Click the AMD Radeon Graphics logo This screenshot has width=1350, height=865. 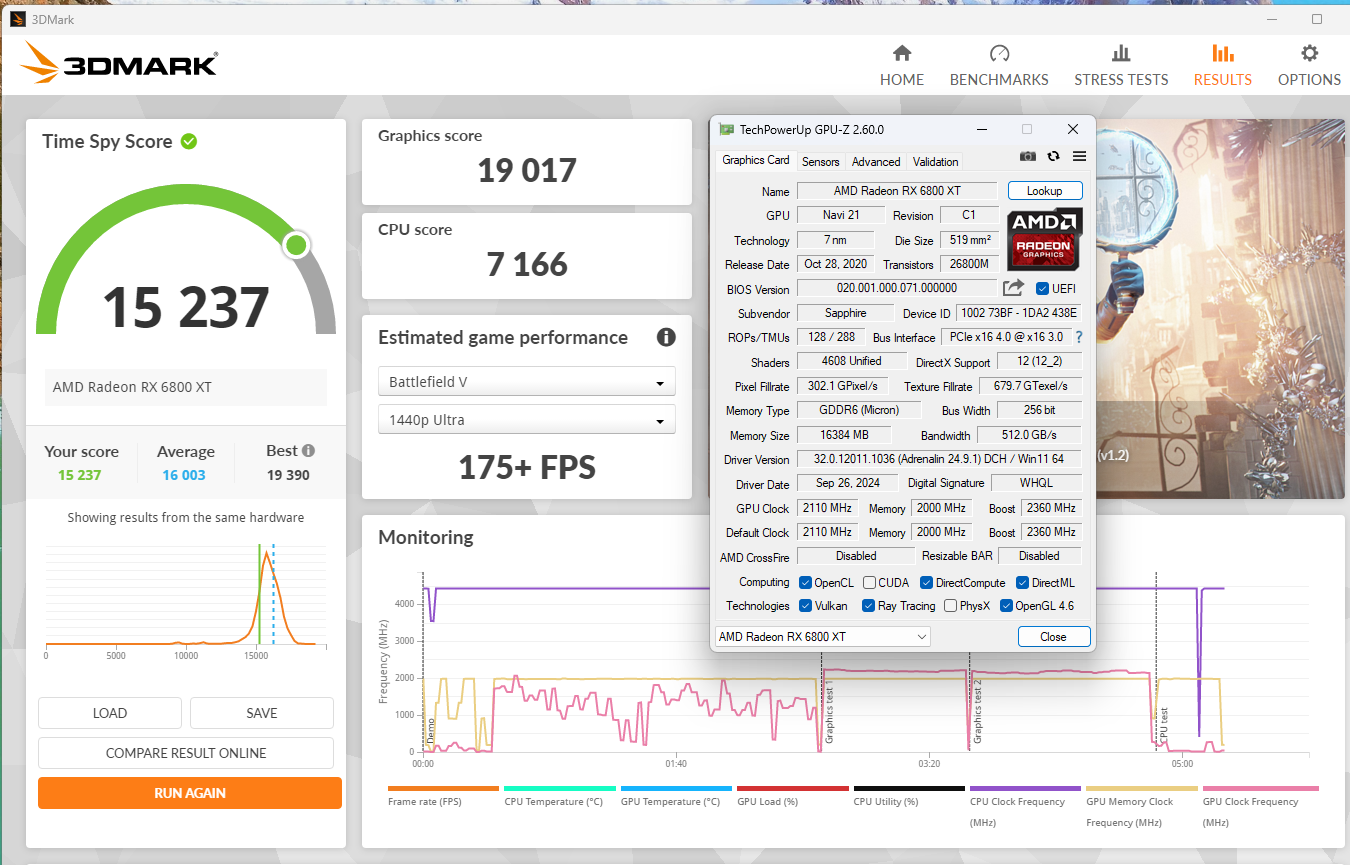(x=1044, y=239)
